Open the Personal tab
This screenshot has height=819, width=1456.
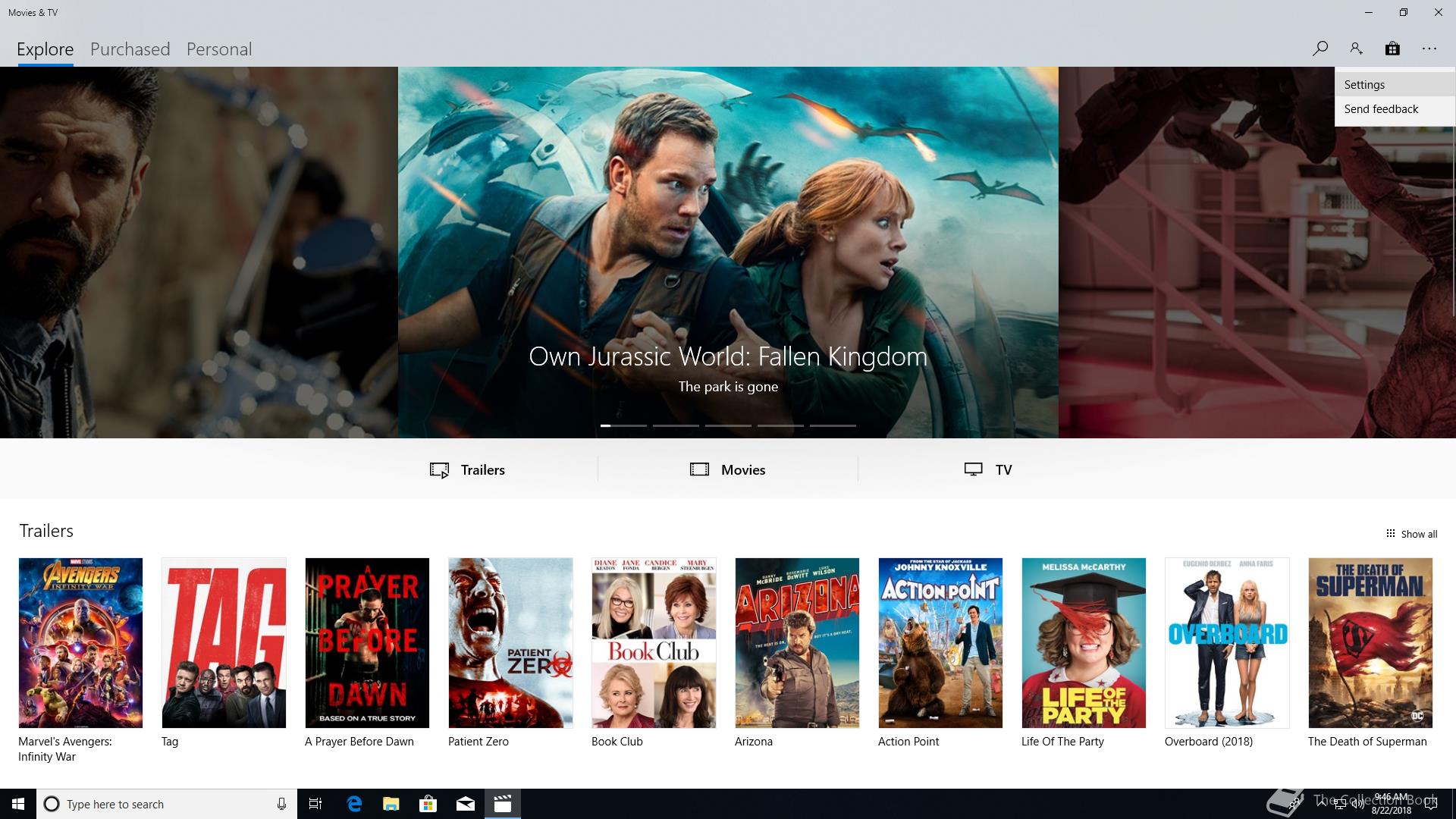point(219,49)
